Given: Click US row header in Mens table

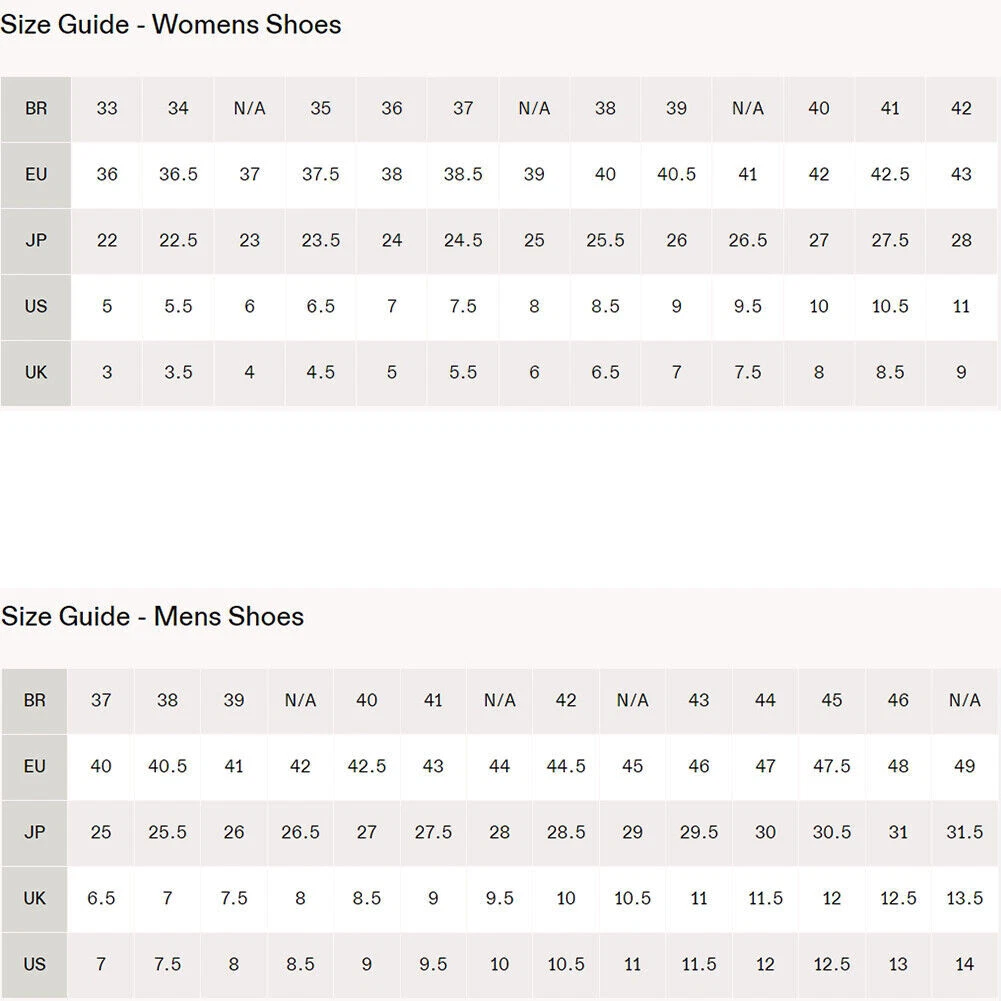Looking at the screenshot, I should 35,964.
